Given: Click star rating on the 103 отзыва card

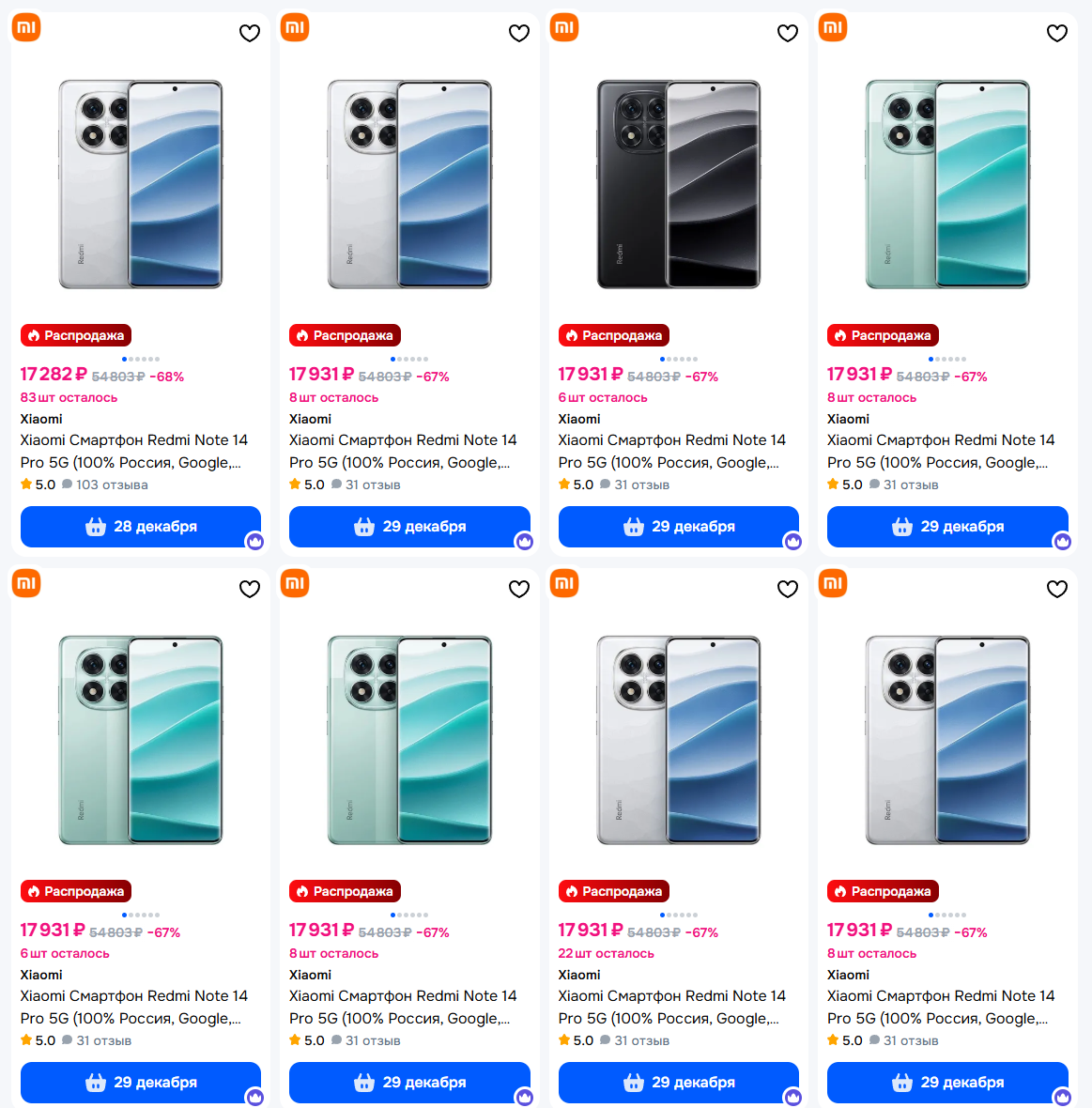Looking at the screenshot, I should tap(38, 485).
